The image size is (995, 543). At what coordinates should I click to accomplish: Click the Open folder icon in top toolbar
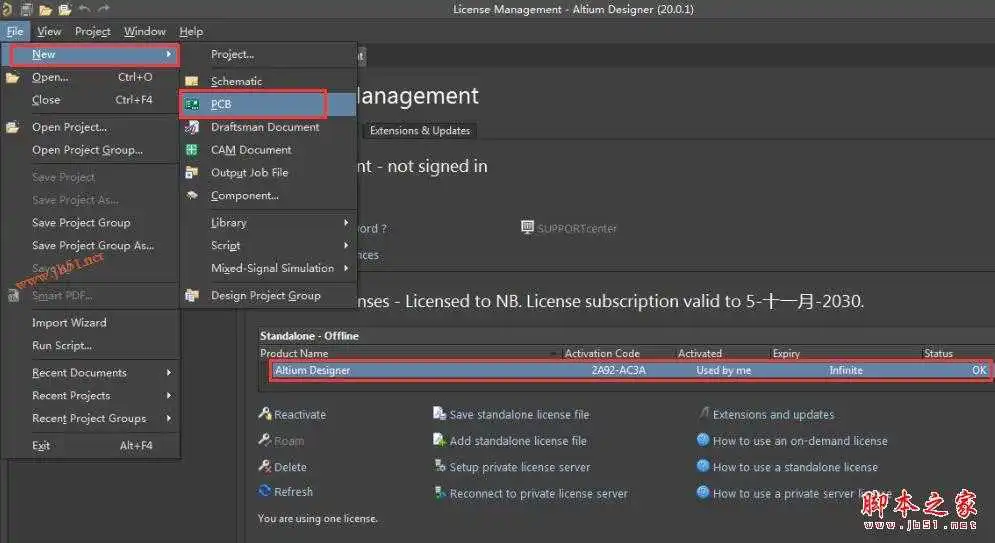(x=46, y=9)
